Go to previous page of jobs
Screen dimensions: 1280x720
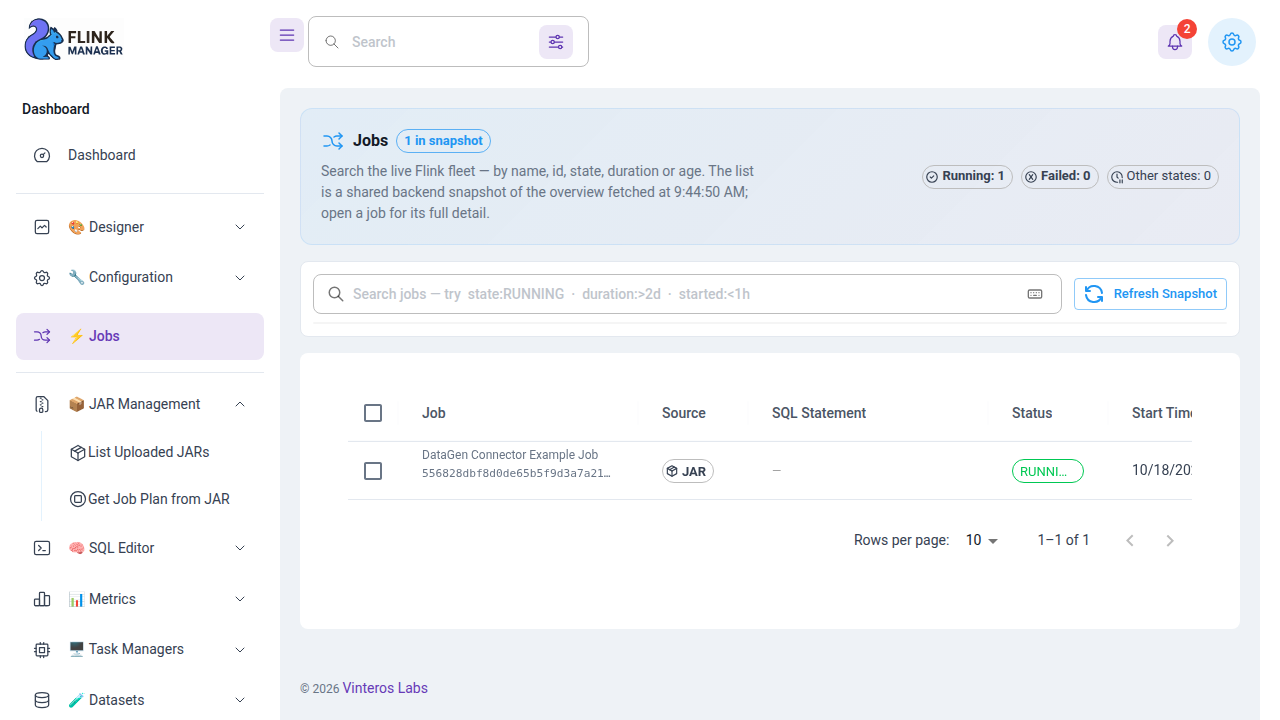(1130, 540)
